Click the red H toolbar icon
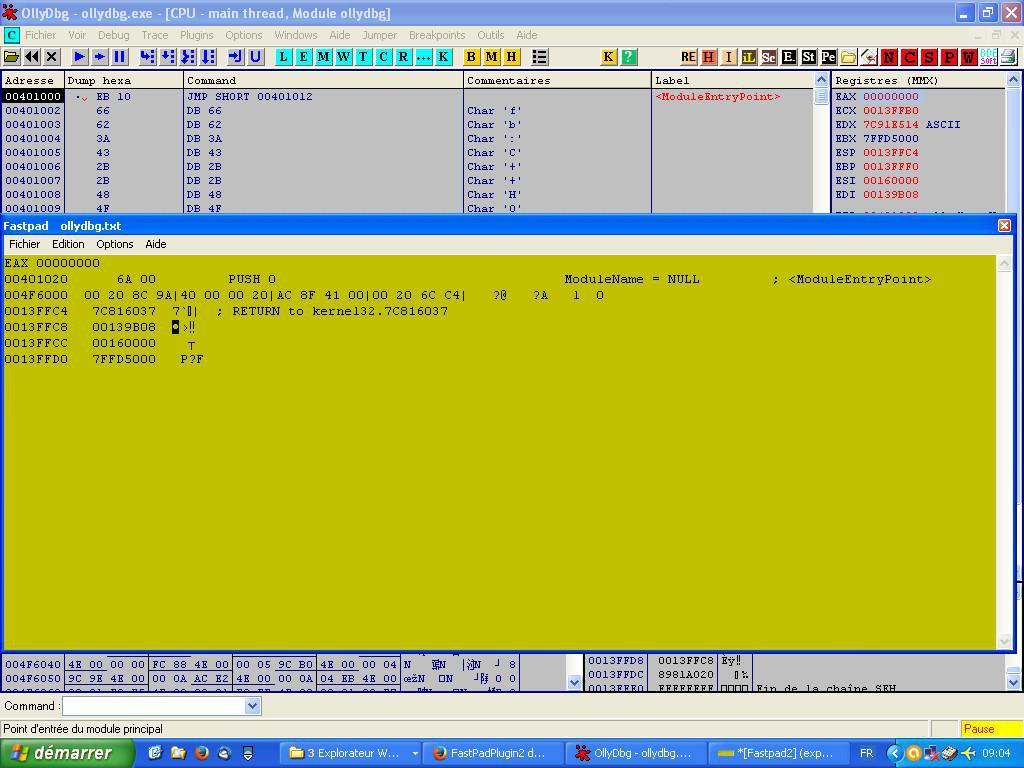1024x768 pixels. pos(709,57)
